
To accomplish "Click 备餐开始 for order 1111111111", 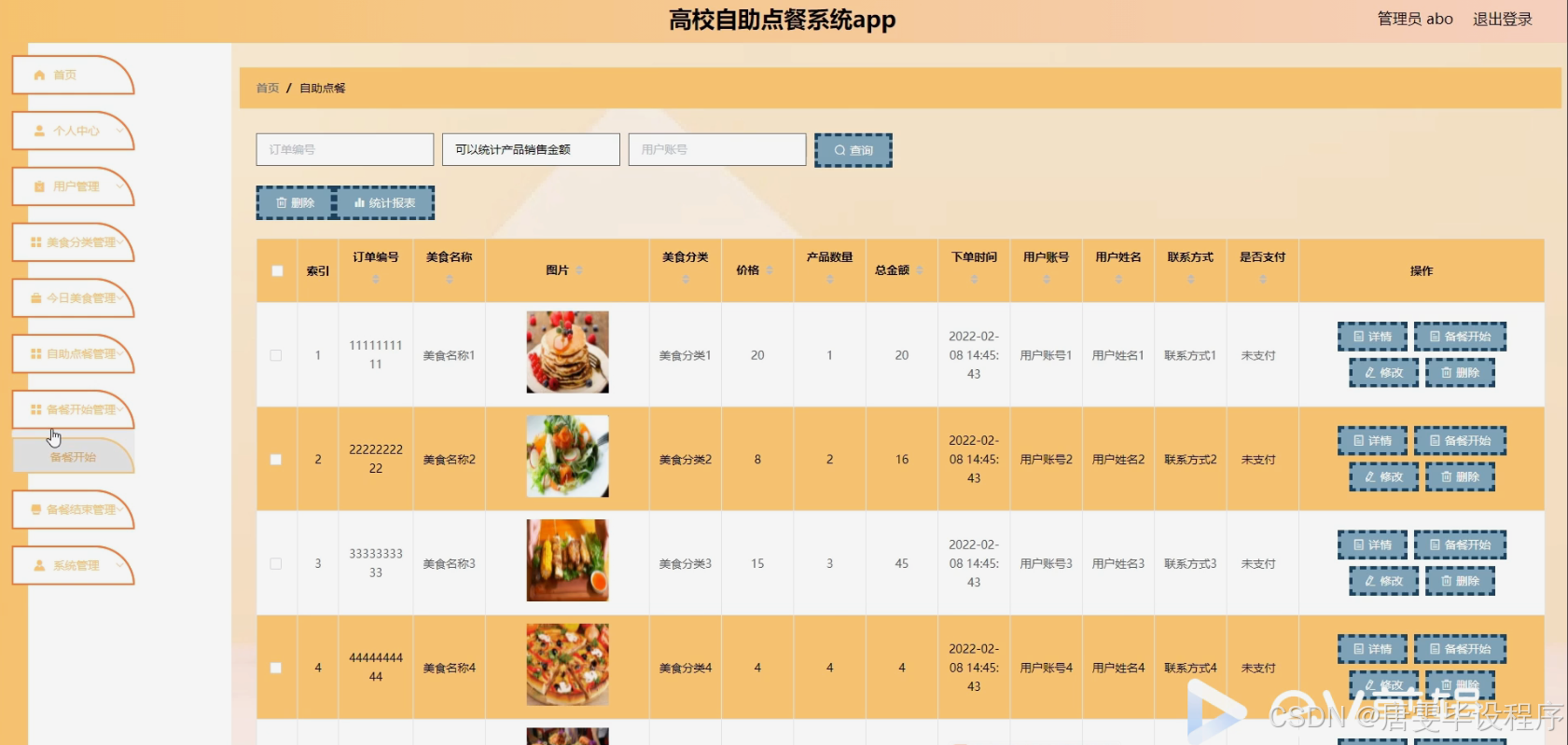I will (x=1460, y=337).
